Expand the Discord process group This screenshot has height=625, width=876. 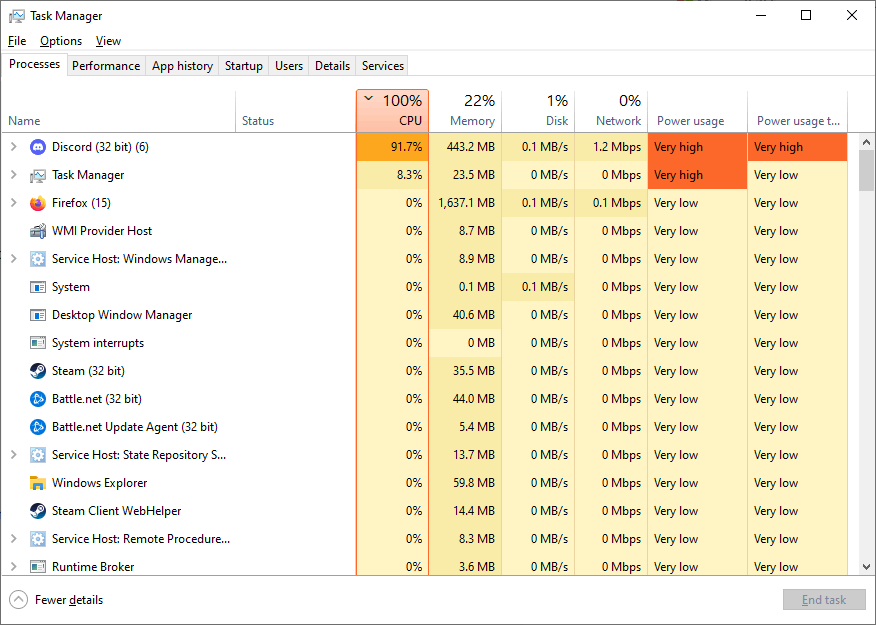[x=14, y=147]
